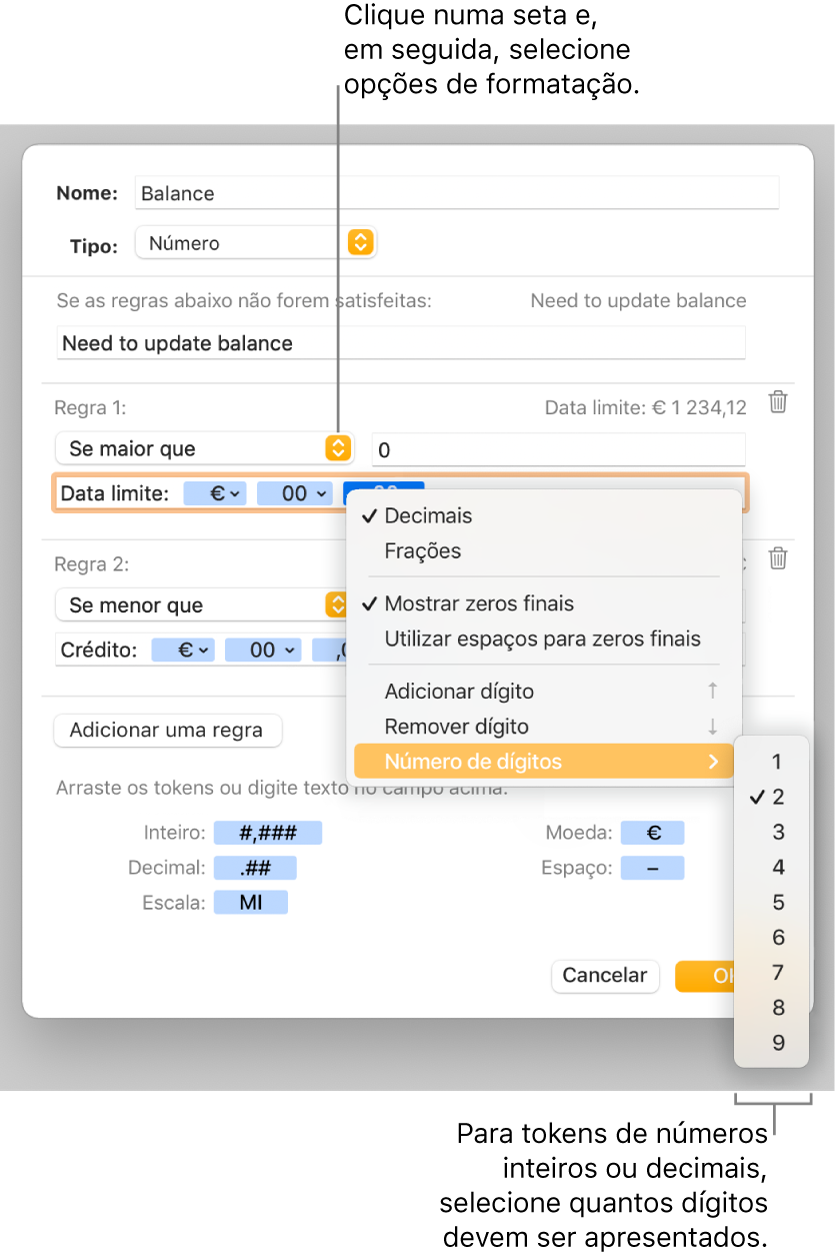835x1258 pixels.
Task: Delete Regra 2 with its trash icon
Action: click(777, 559)
